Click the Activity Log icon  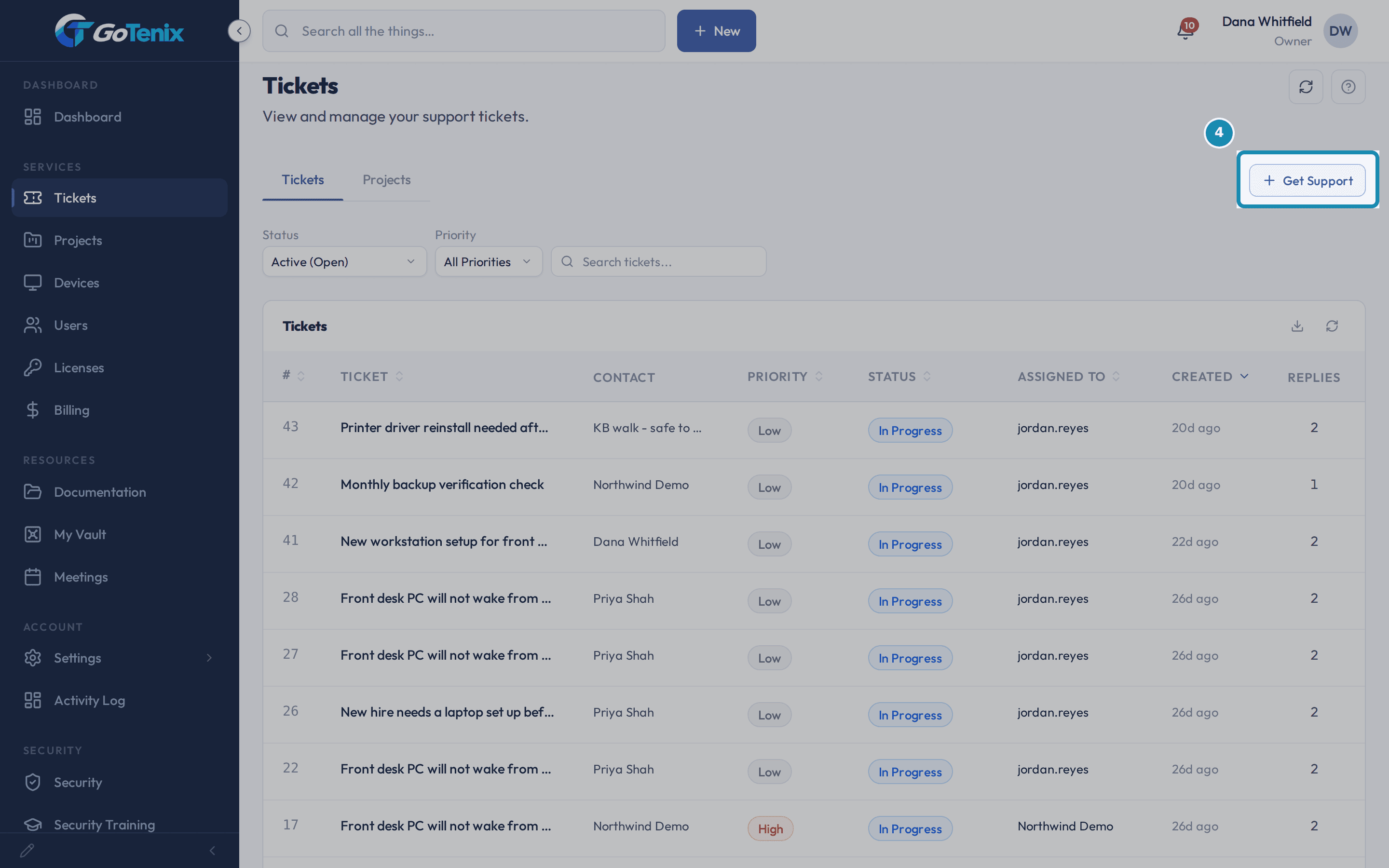33,700
